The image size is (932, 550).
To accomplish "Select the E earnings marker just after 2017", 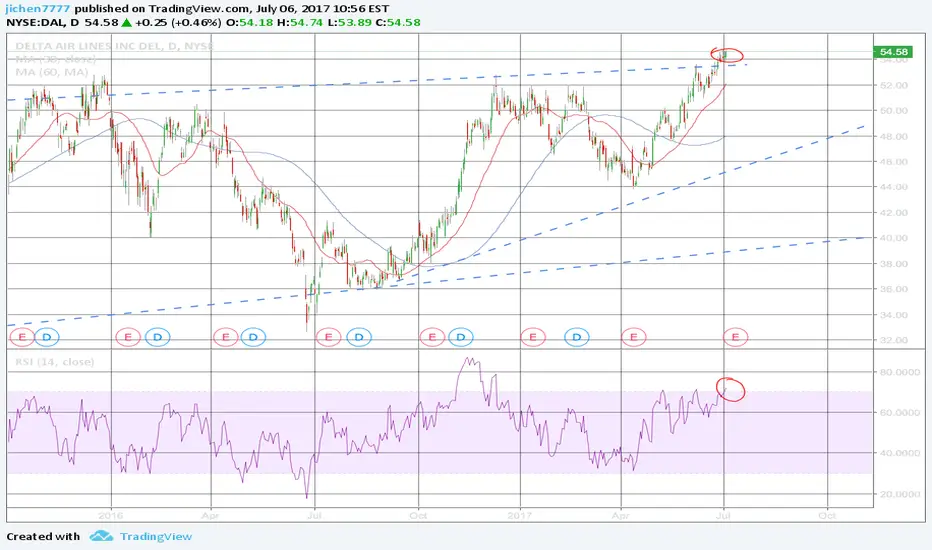I will pos(533,337).
